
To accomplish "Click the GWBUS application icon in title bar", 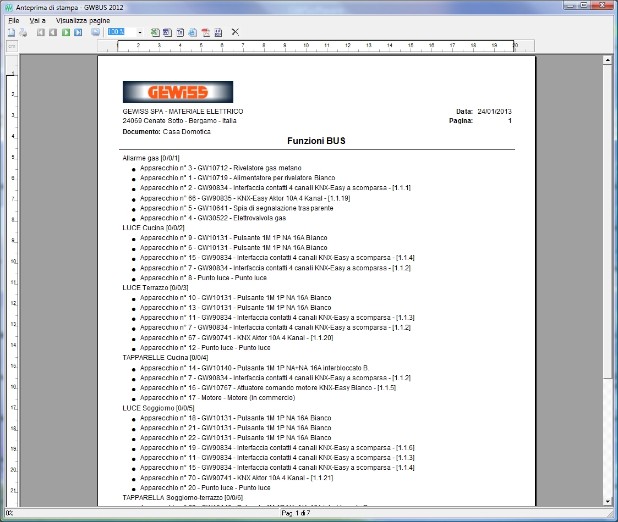I will [9, 7].
